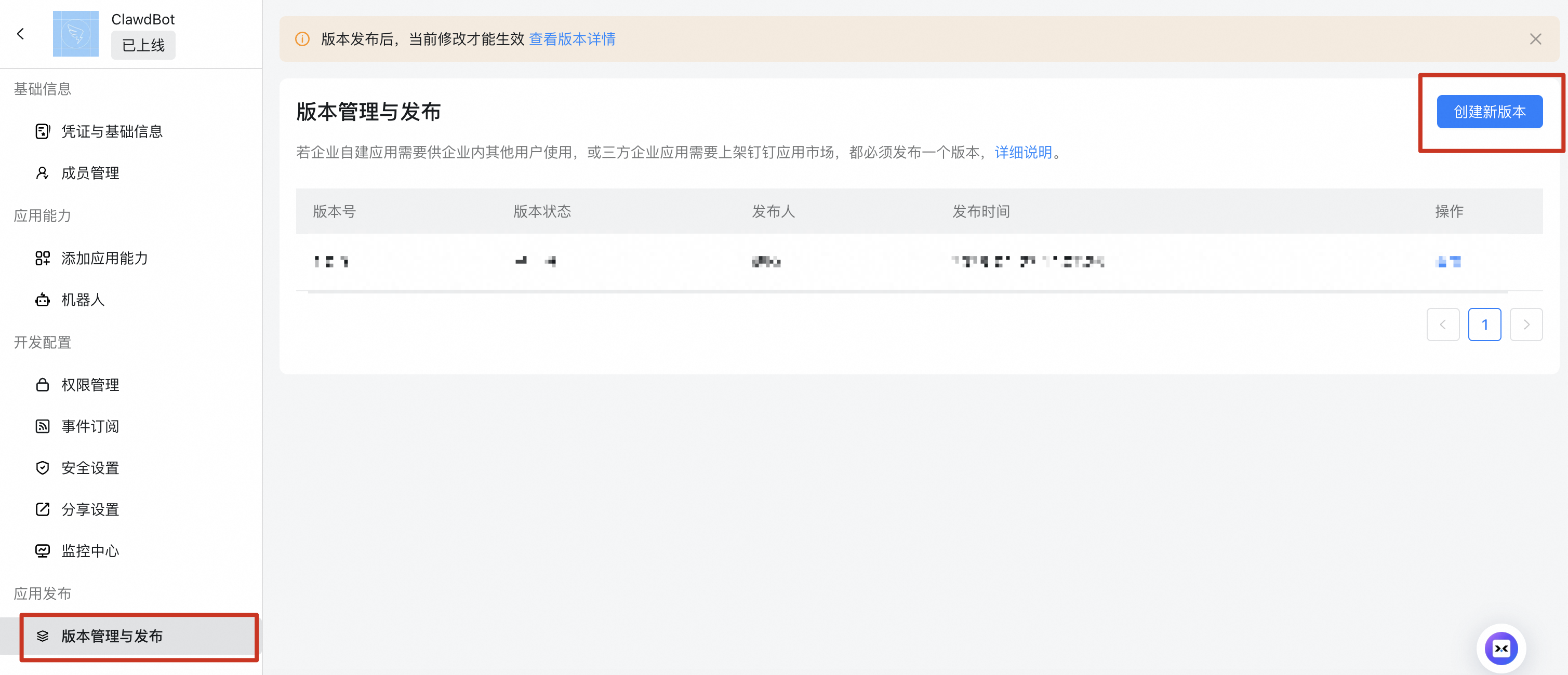
Task: Click the floating assistant icon
Action: point(1501,648)
